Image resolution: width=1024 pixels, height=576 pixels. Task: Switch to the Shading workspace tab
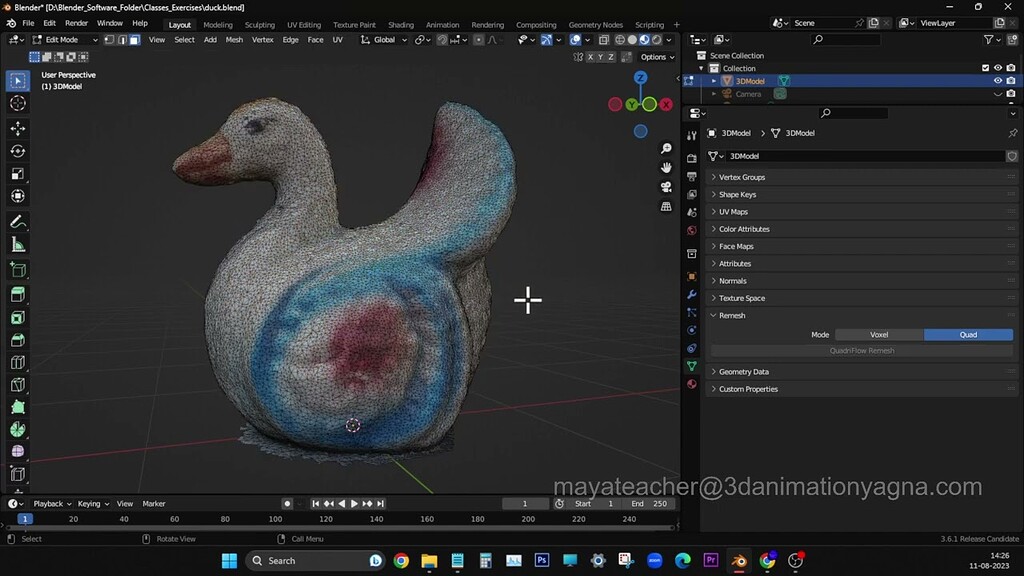click(400, 24)
